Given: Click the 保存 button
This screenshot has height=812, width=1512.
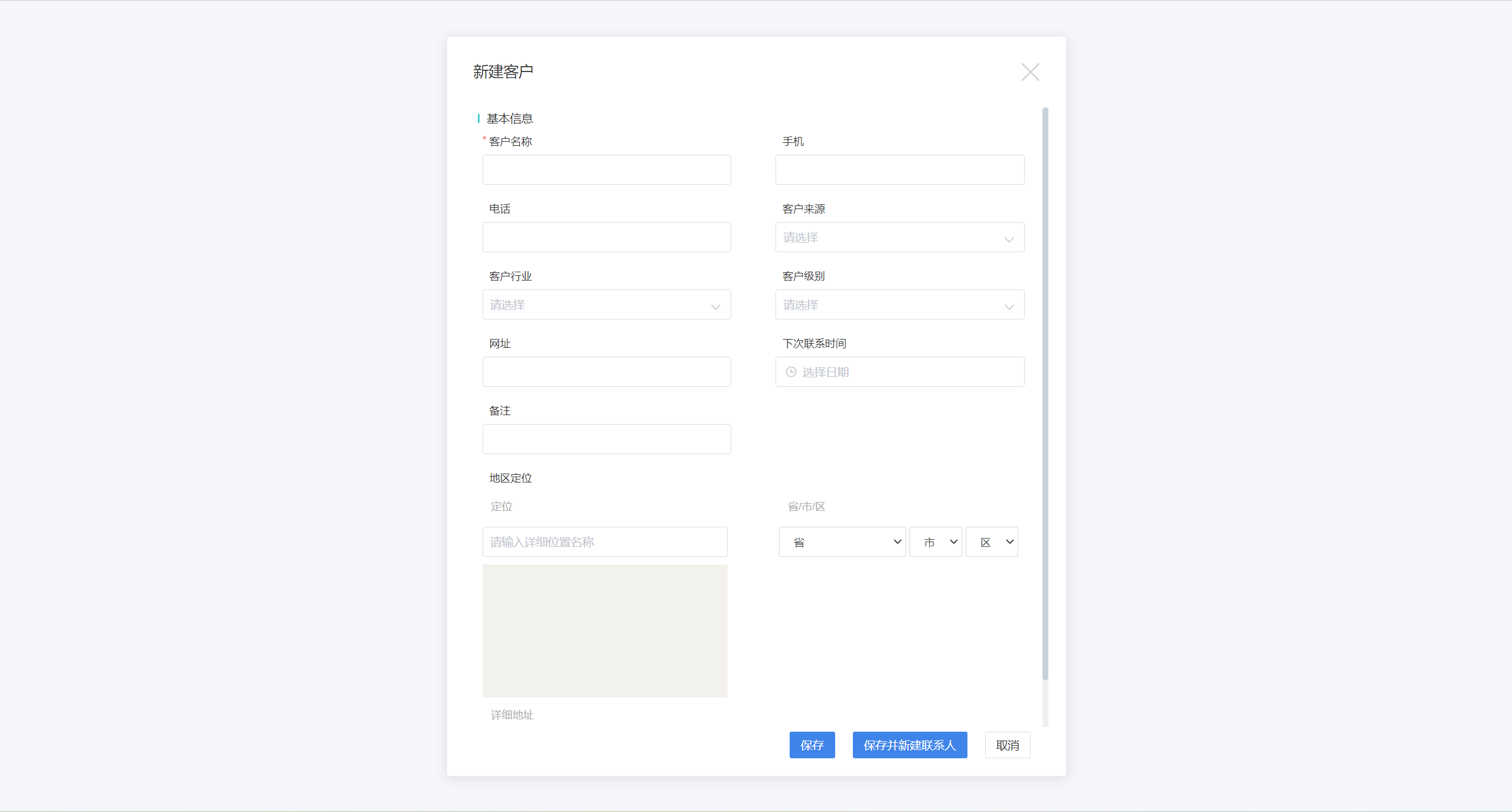Looking at the screenshot, I should [x=812, y=745].
